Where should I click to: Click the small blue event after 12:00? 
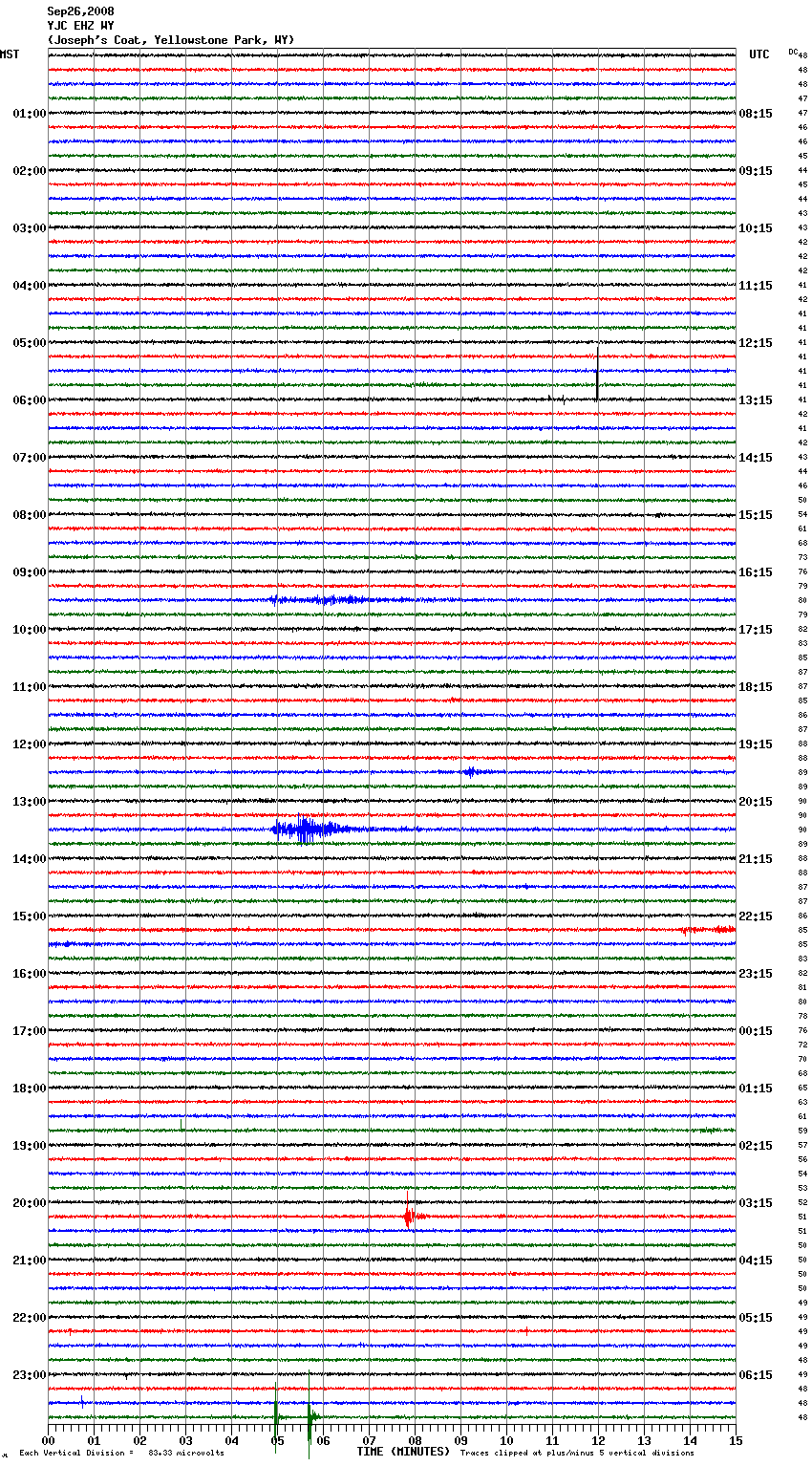tap(471, 772)
